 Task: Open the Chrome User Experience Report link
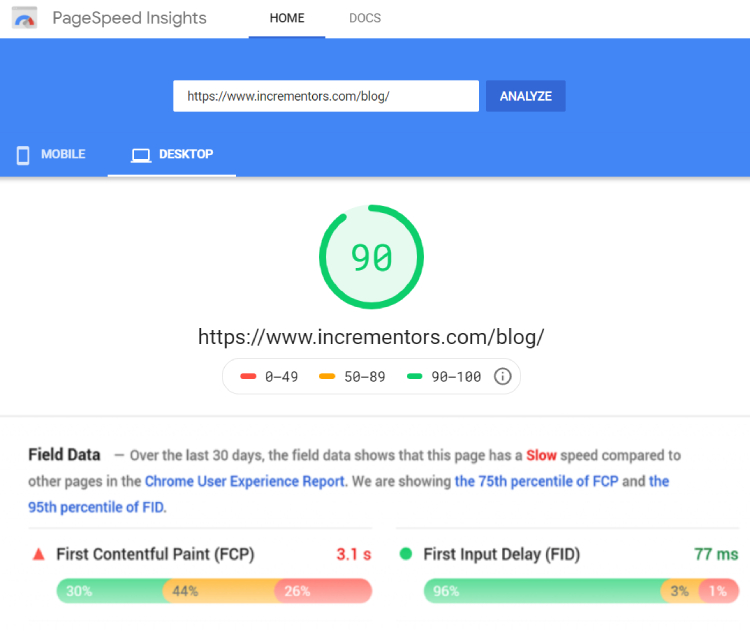pyautogui.click(x=244, y=481)
